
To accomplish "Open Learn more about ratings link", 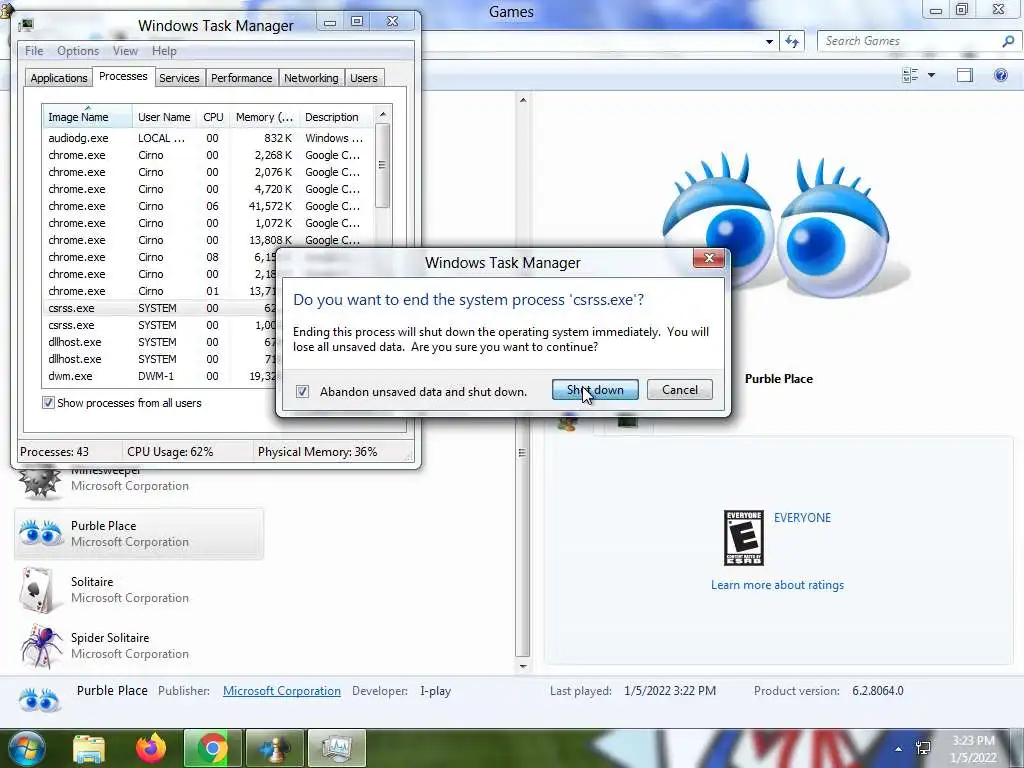I will 777,585.
